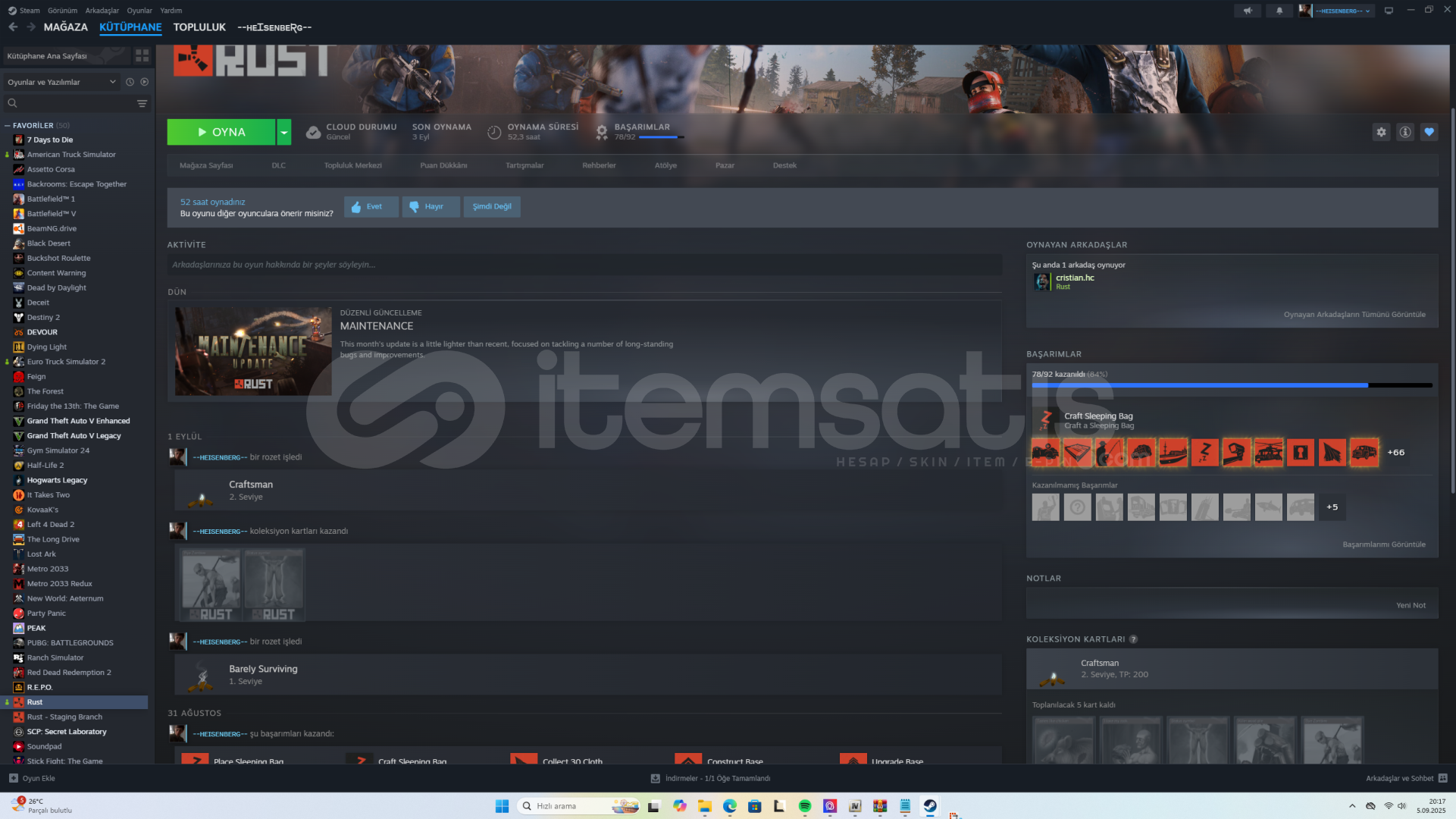Viewport: 1456px width, 819px height.
Task: Open friend cristian.hc profile
Action: [x=1075, y=278]
